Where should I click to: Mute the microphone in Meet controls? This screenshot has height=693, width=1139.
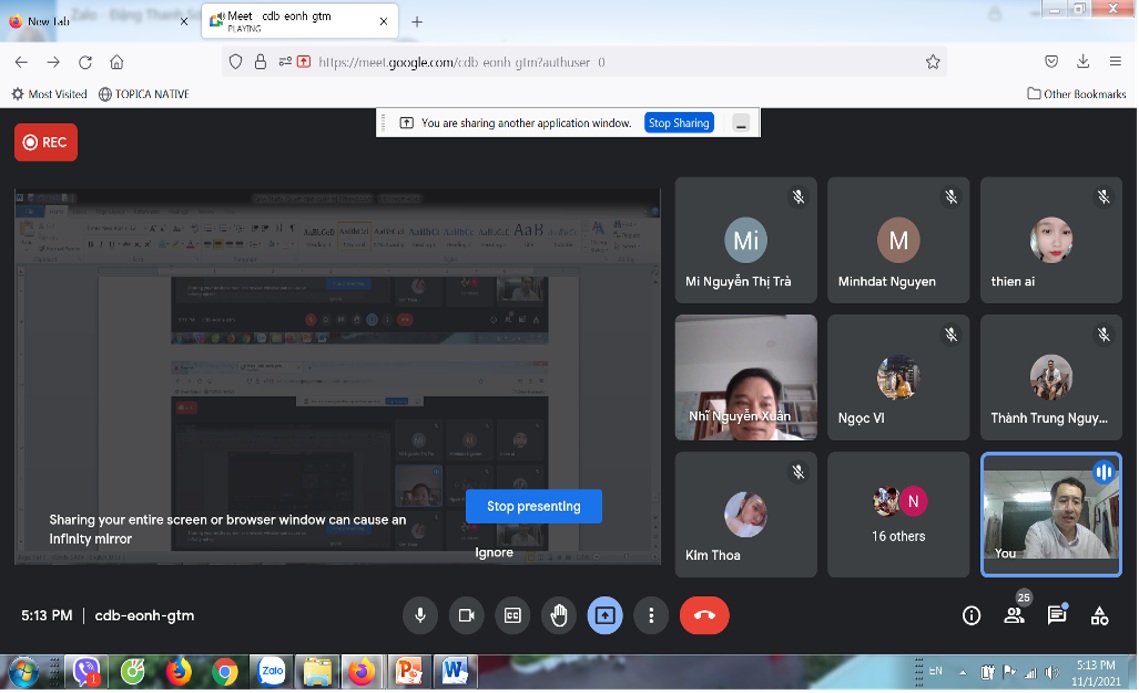coord(420,615)
